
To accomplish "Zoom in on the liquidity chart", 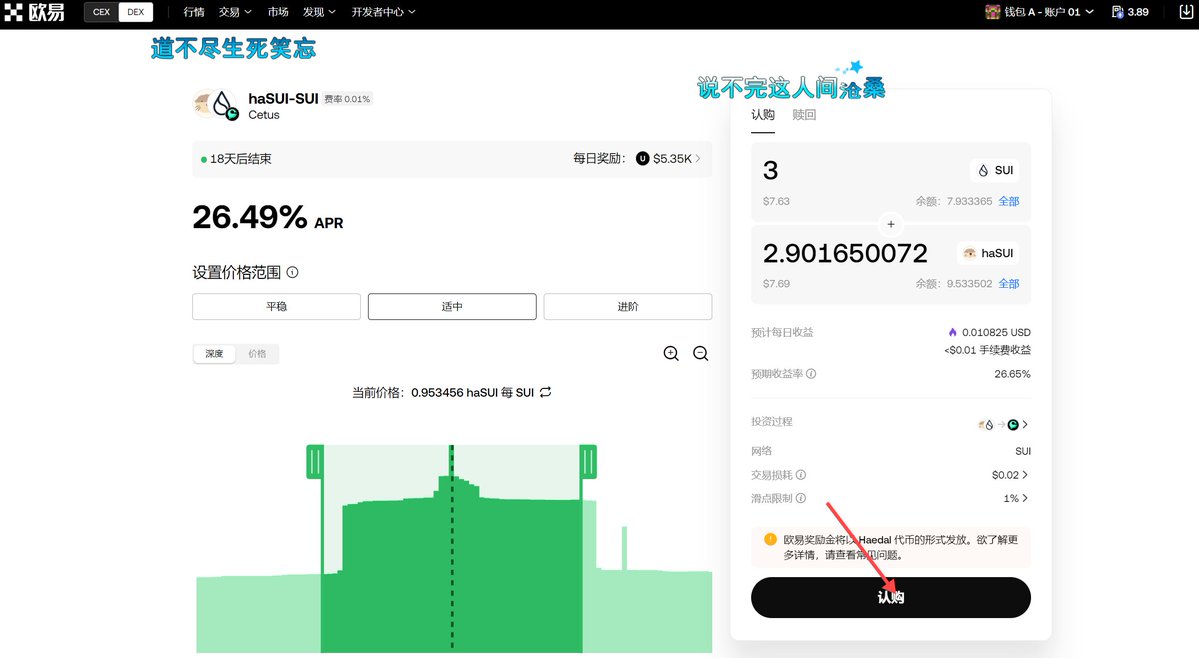I will tap(671, 353).
